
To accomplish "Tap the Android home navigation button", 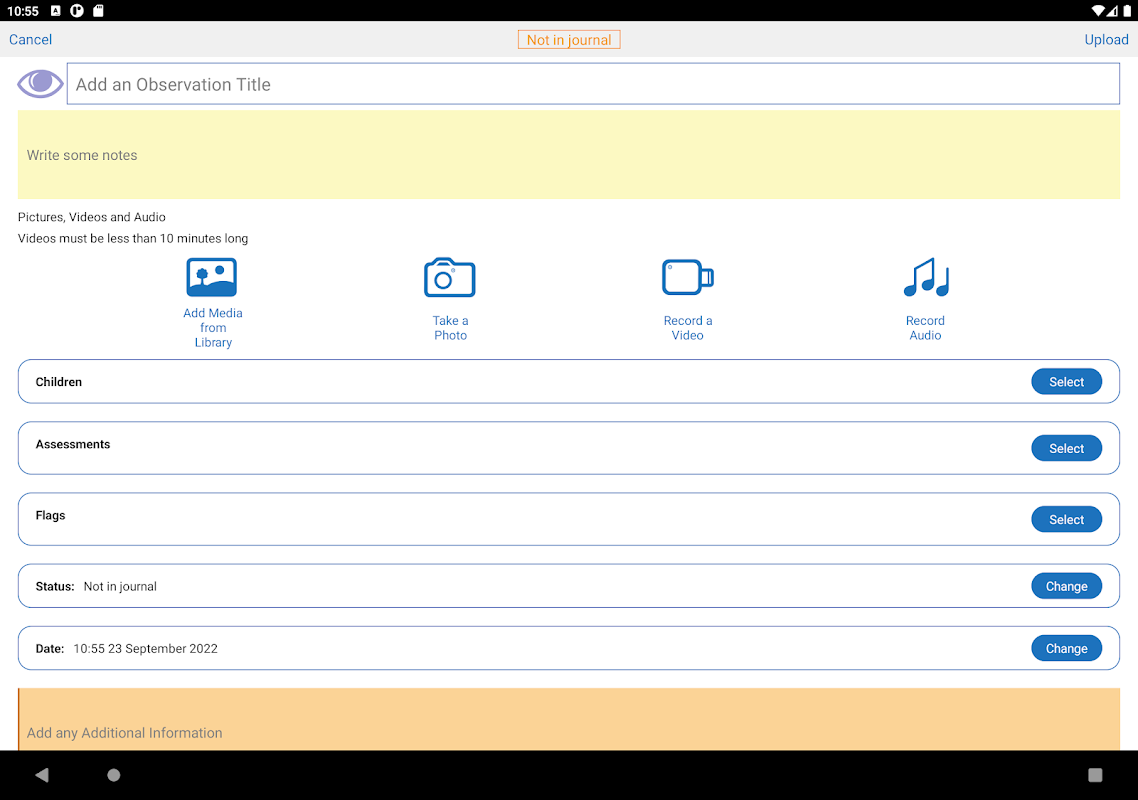I will (x=114, y=775).
